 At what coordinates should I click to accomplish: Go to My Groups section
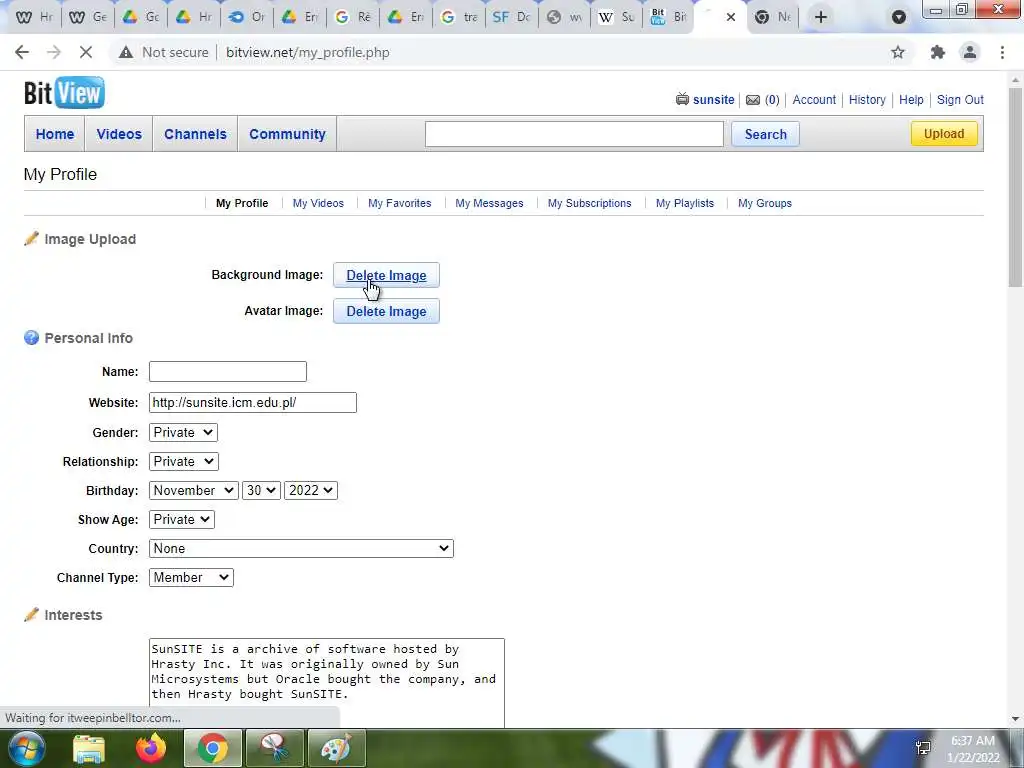[765, 203]
